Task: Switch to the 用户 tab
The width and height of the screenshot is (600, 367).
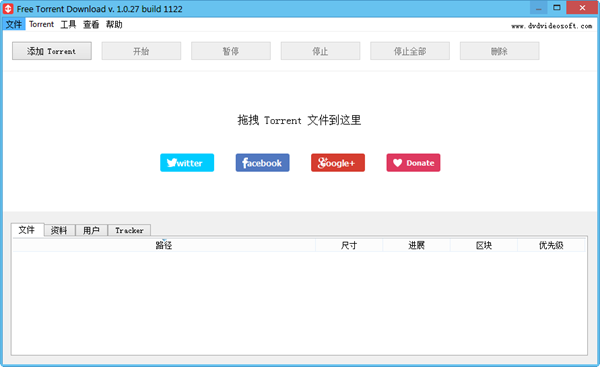Action: point(91,230)
